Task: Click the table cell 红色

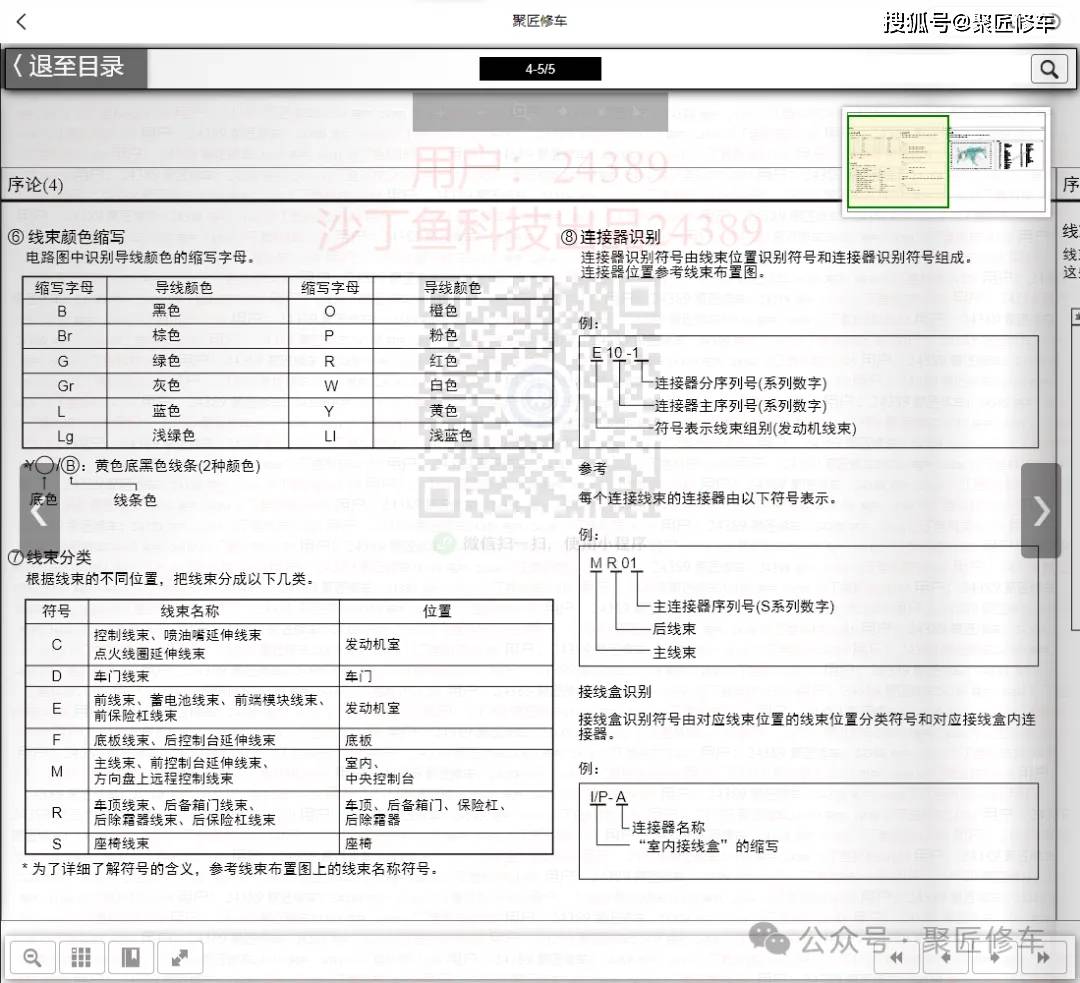Action: coord(444,361)
